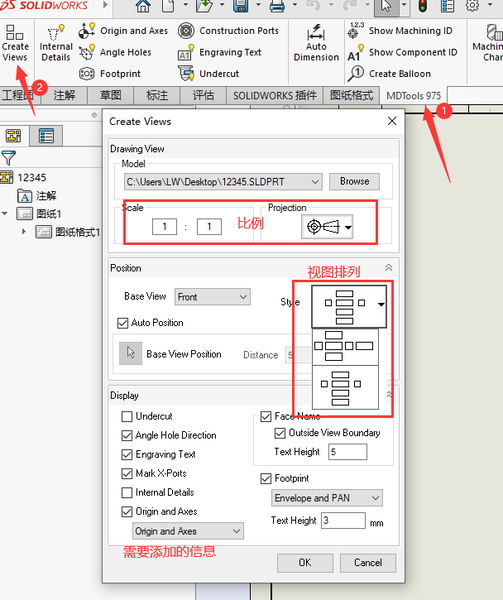
Task: Open the Internal Details tool
Action: click(56, 42)
